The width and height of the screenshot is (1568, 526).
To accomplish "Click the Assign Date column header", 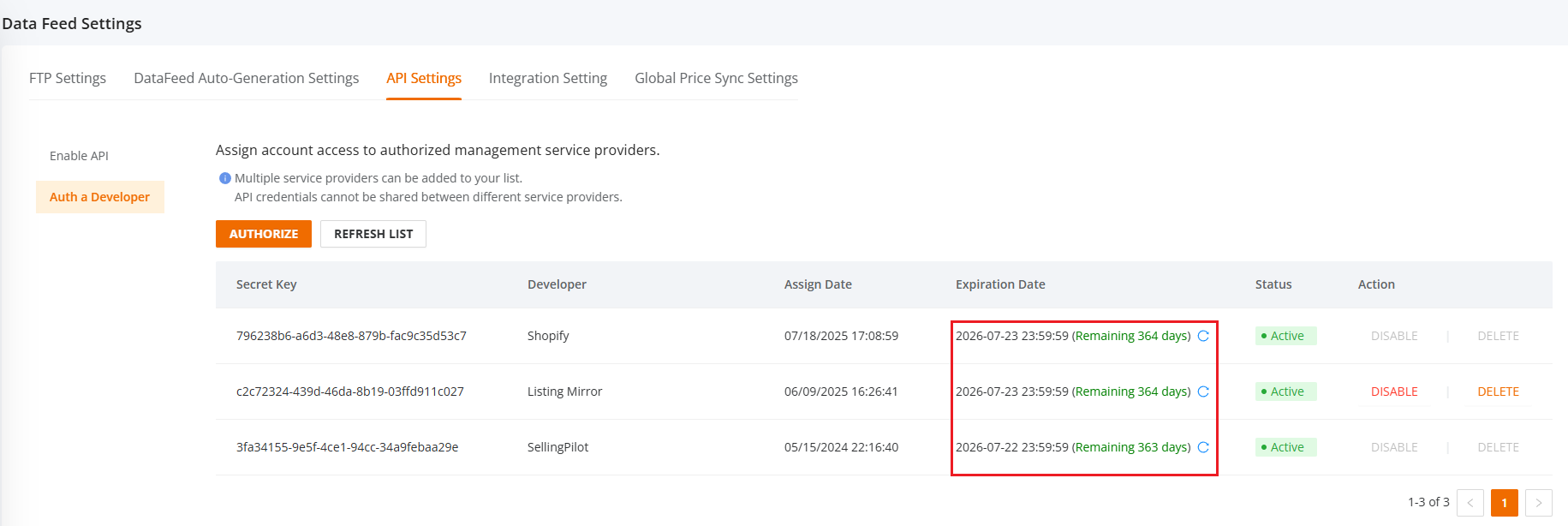I will pos(818,284).
